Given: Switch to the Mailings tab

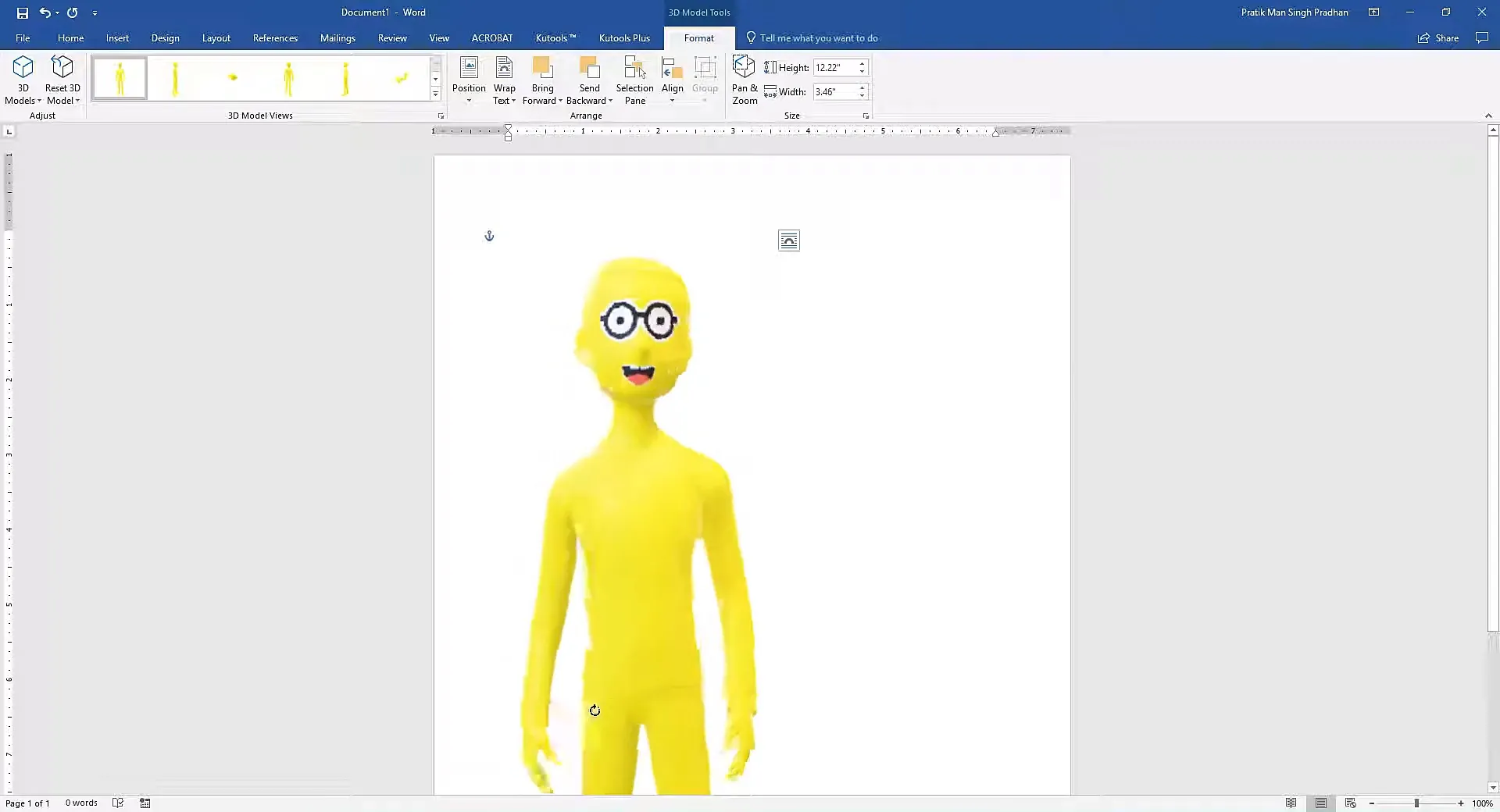Looking at the screenshot, I should click(x=337, y=38).
